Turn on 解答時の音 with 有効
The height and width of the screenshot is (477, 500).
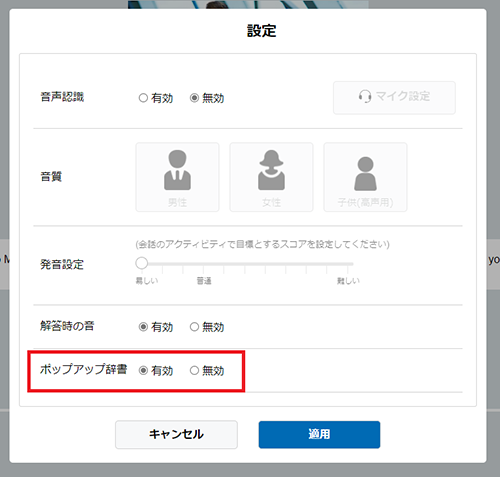click(x=143, y=327)
